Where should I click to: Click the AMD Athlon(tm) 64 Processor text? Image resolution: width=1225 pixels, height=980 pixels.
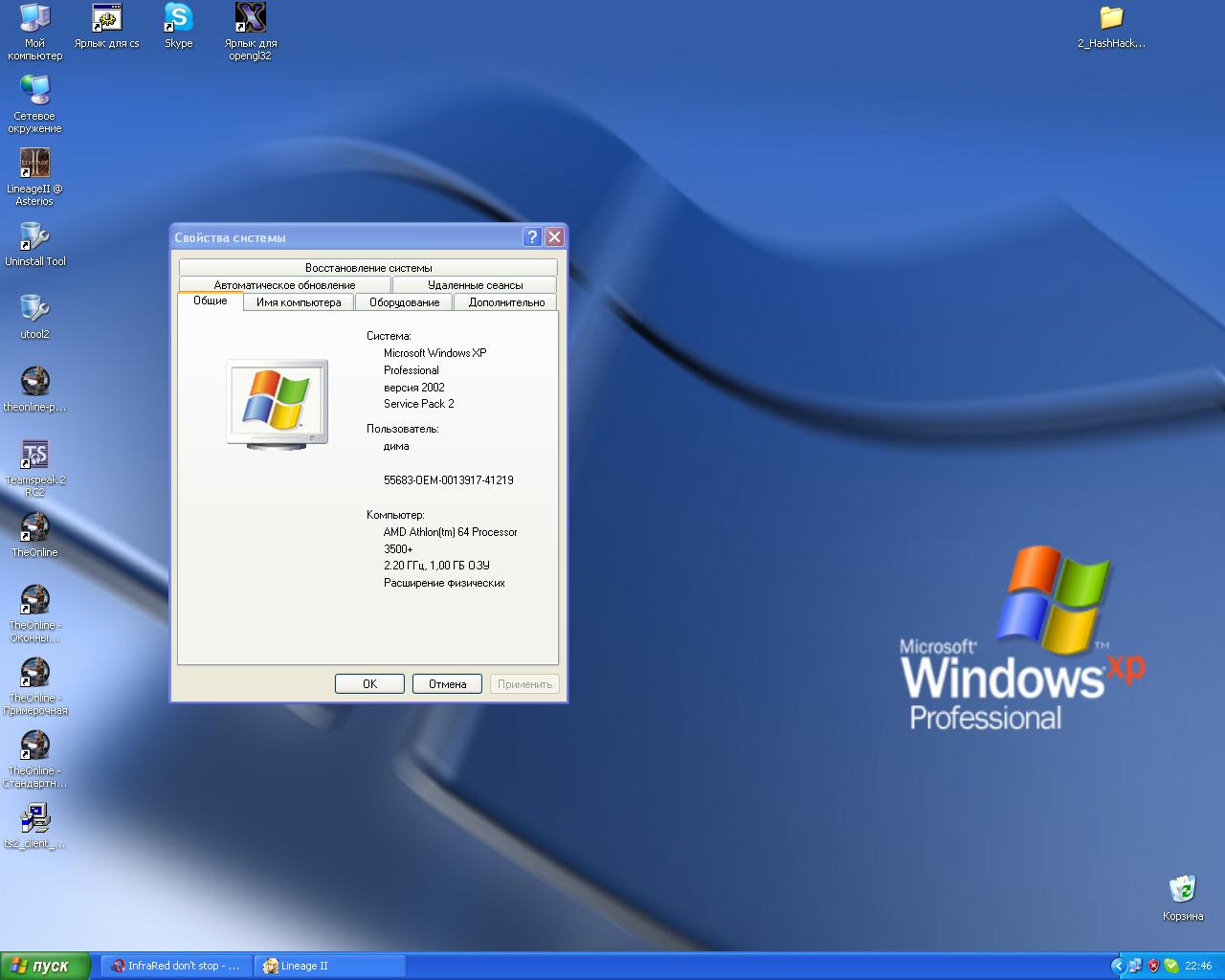[450, 532]
